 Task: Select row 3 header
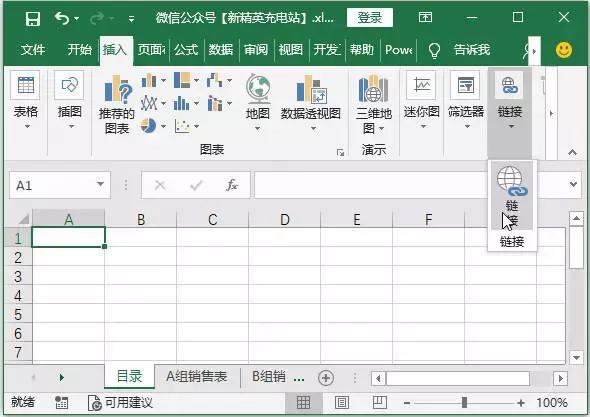18,277
